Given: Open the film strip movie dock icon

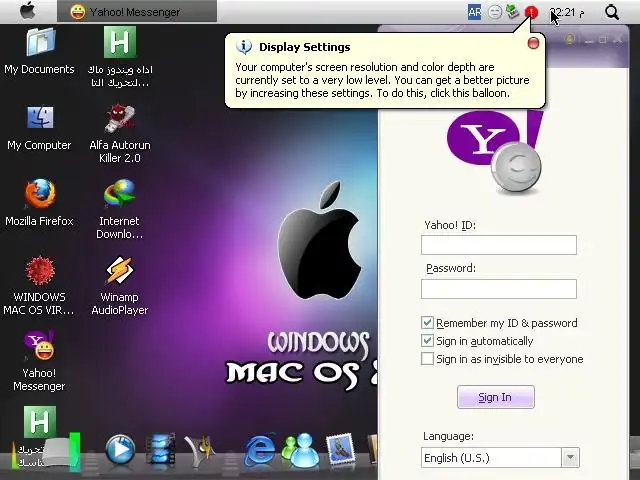Looking at the screenshot, I should pos(161,449).
